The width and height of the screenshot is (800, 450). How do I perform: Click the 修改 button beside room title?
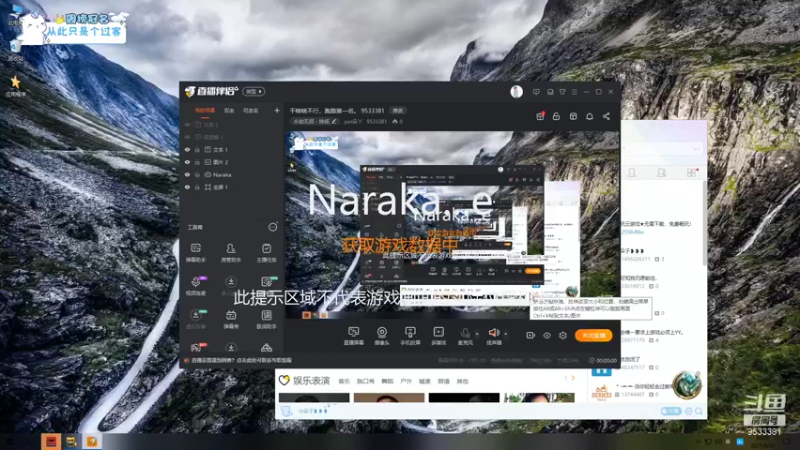click(397, 111)
